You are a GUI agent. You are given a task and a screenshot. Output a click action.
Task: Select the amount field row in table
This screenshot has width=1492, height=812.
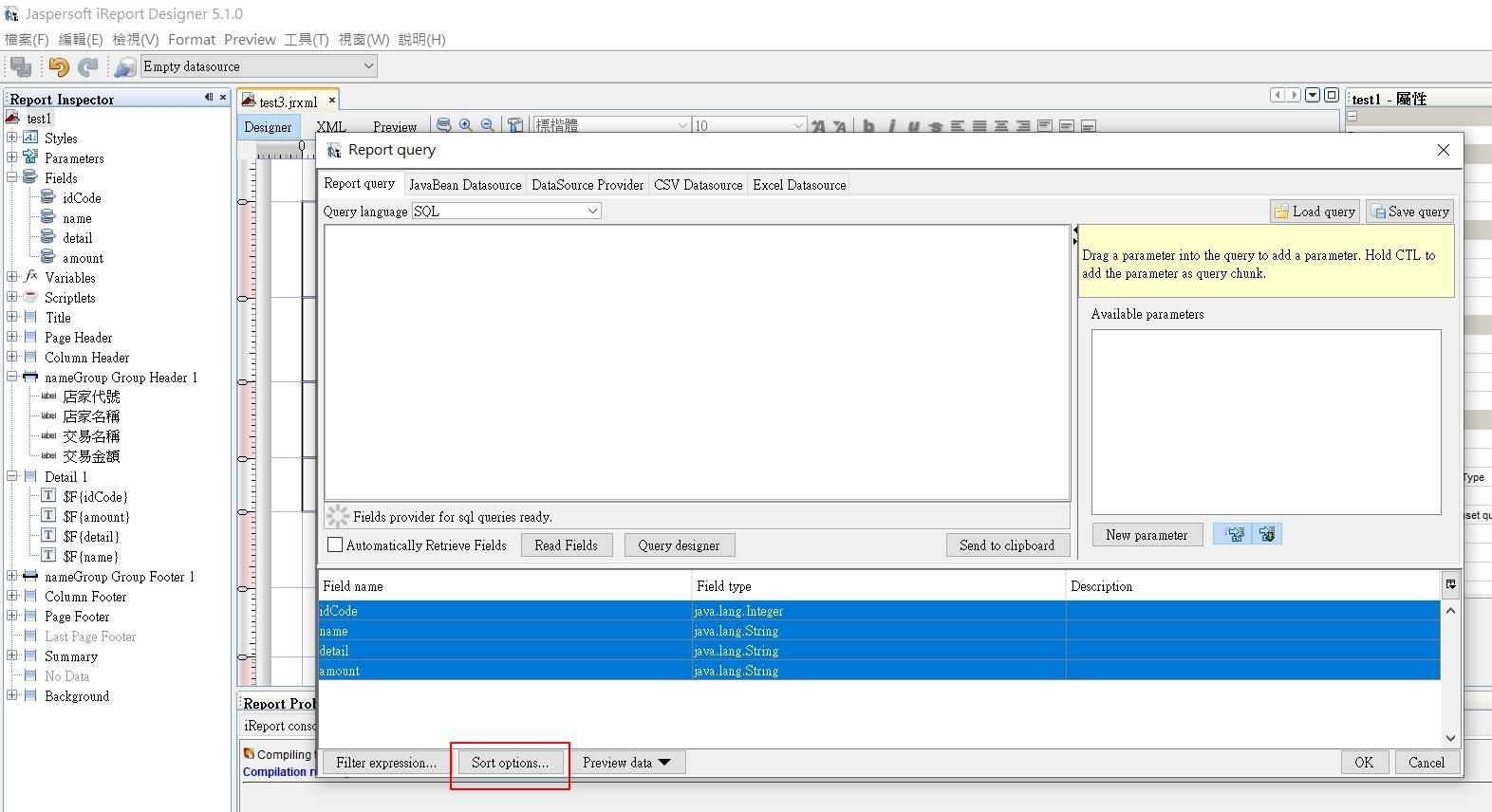point(879,671)
